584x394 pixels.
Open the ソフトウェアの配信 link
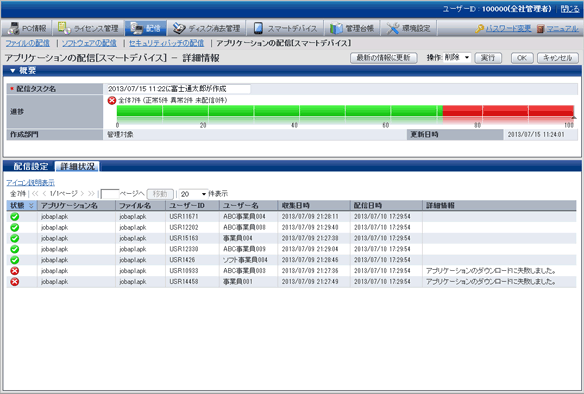89,43
